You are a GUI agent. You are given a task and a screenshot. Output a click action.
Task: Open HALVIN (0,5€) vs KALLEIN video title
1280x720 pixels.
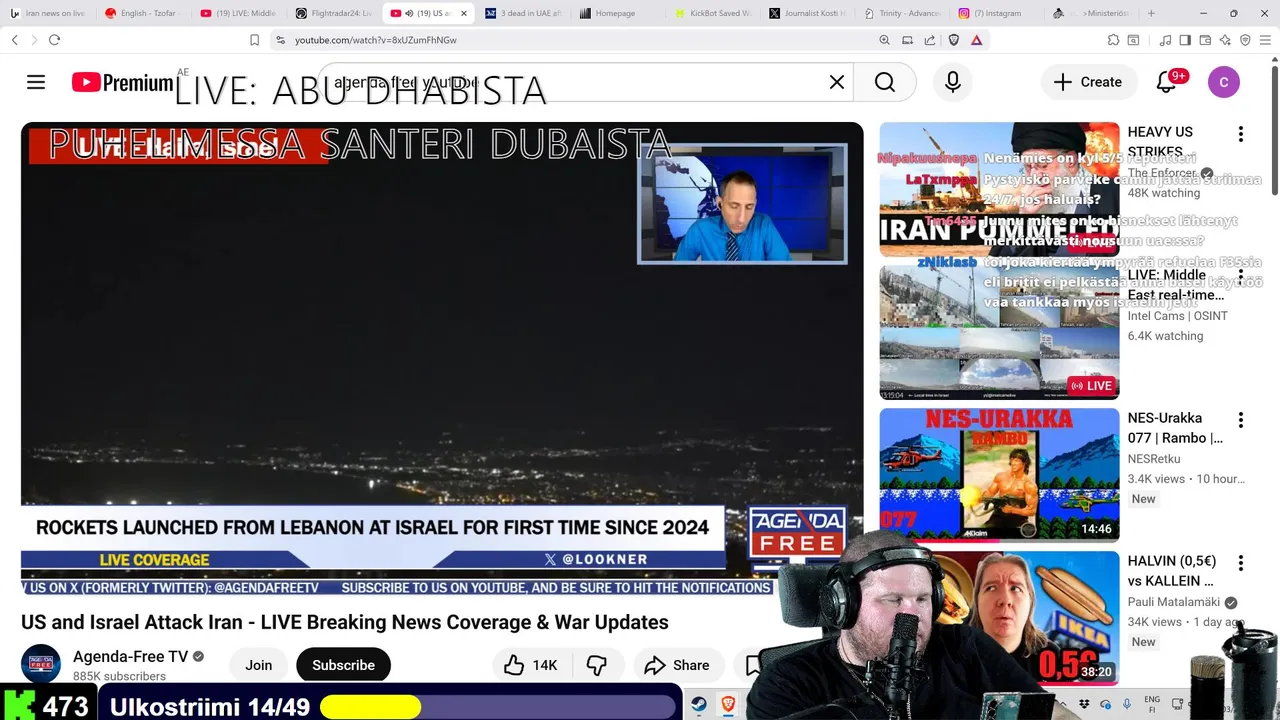[1171, 571]
